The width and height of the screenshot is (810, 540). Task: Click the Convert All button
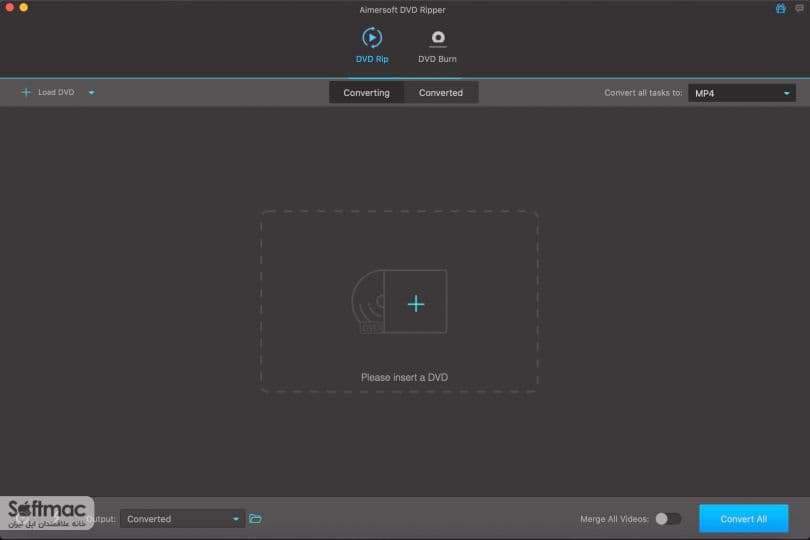(x=743, y=519)
